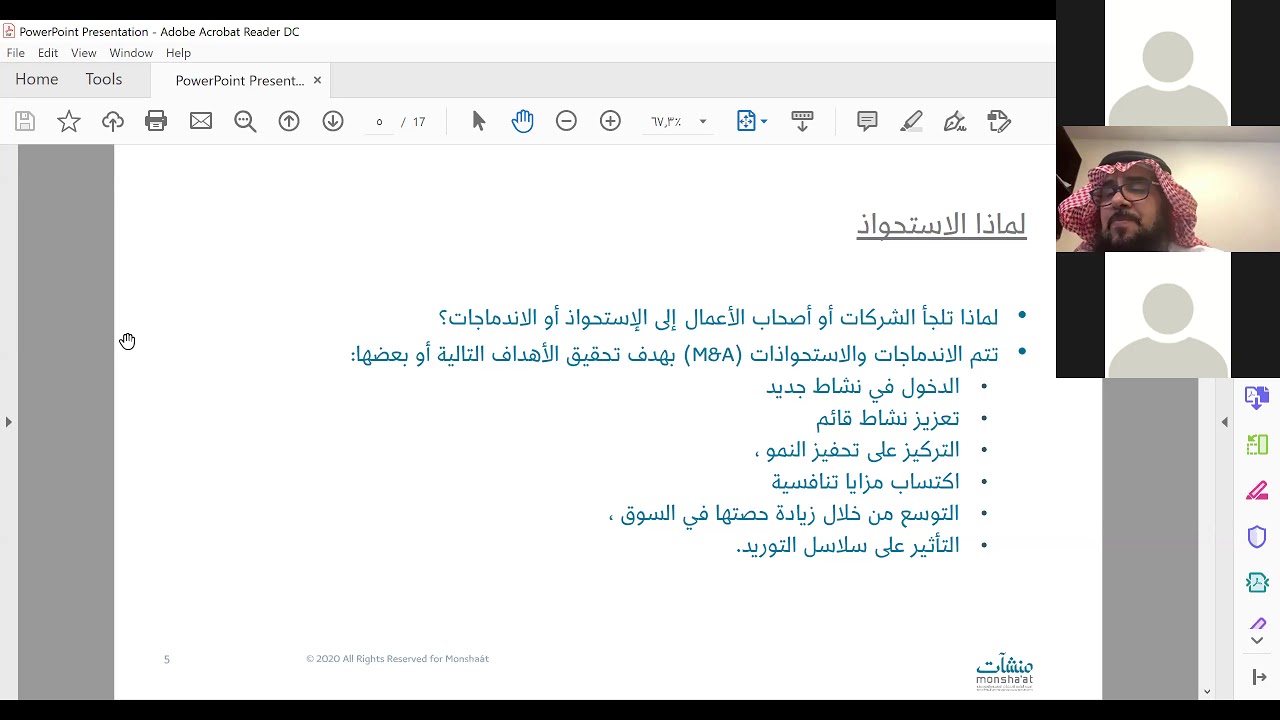Open the zoom percentage dropdown
The width and height of the screenshot is (1280, 720).
(x=703, y=121)
